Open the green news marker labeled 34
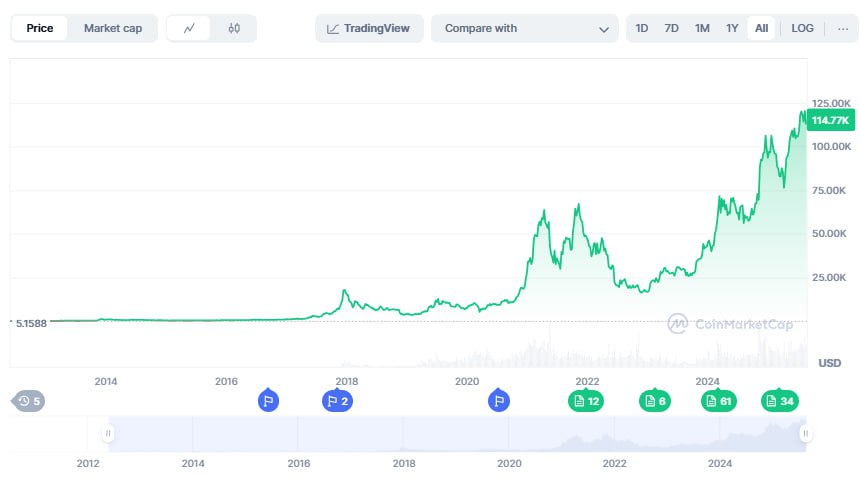 pos(779,401)
